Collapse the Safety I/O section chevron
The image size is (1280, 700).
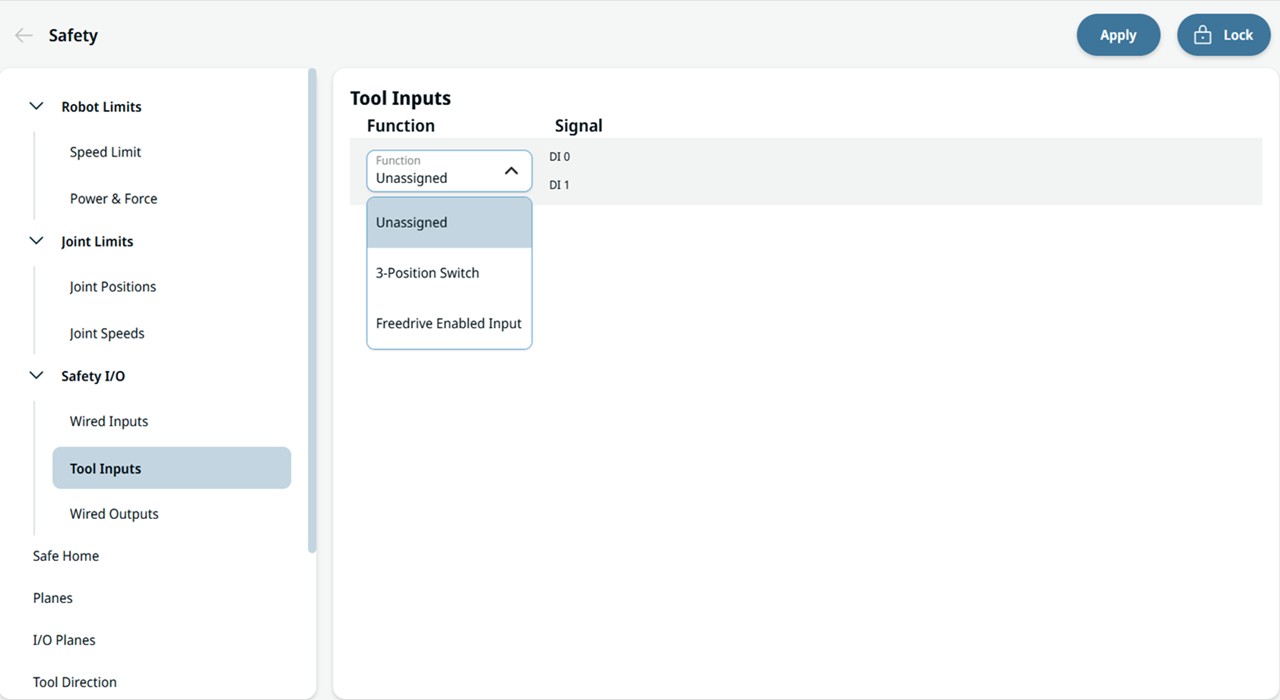tap(37, 376)
